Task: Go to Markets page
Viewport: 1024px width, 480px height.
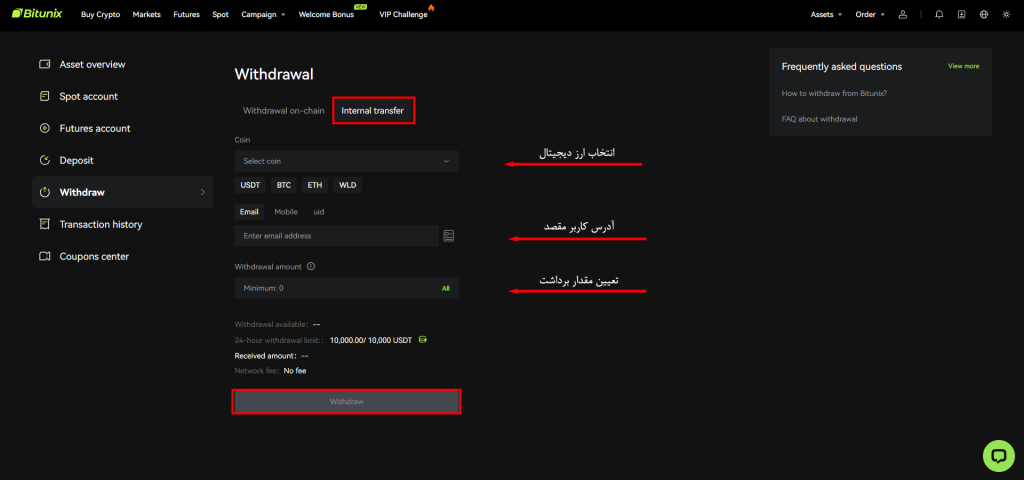Action: 146,14
